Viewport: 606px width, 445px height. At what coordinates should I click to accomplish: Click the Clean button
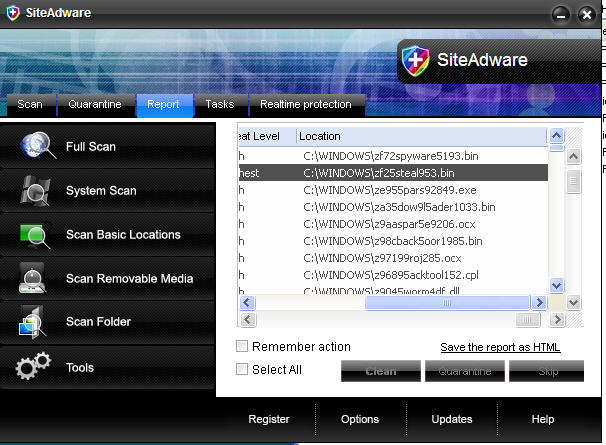point(381,371)
